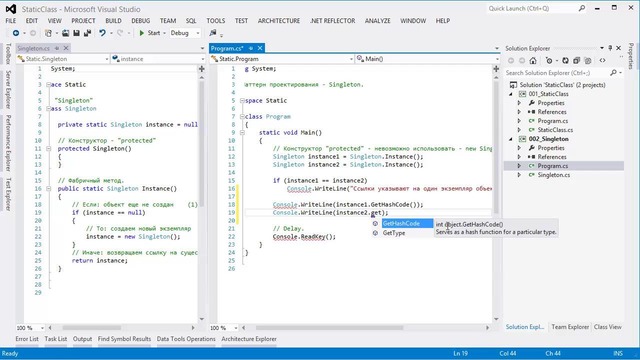This screenshot has height=360, width=640.
Task: Click the Find in Files toolbar icon
Action: click(x=213, y=33)
